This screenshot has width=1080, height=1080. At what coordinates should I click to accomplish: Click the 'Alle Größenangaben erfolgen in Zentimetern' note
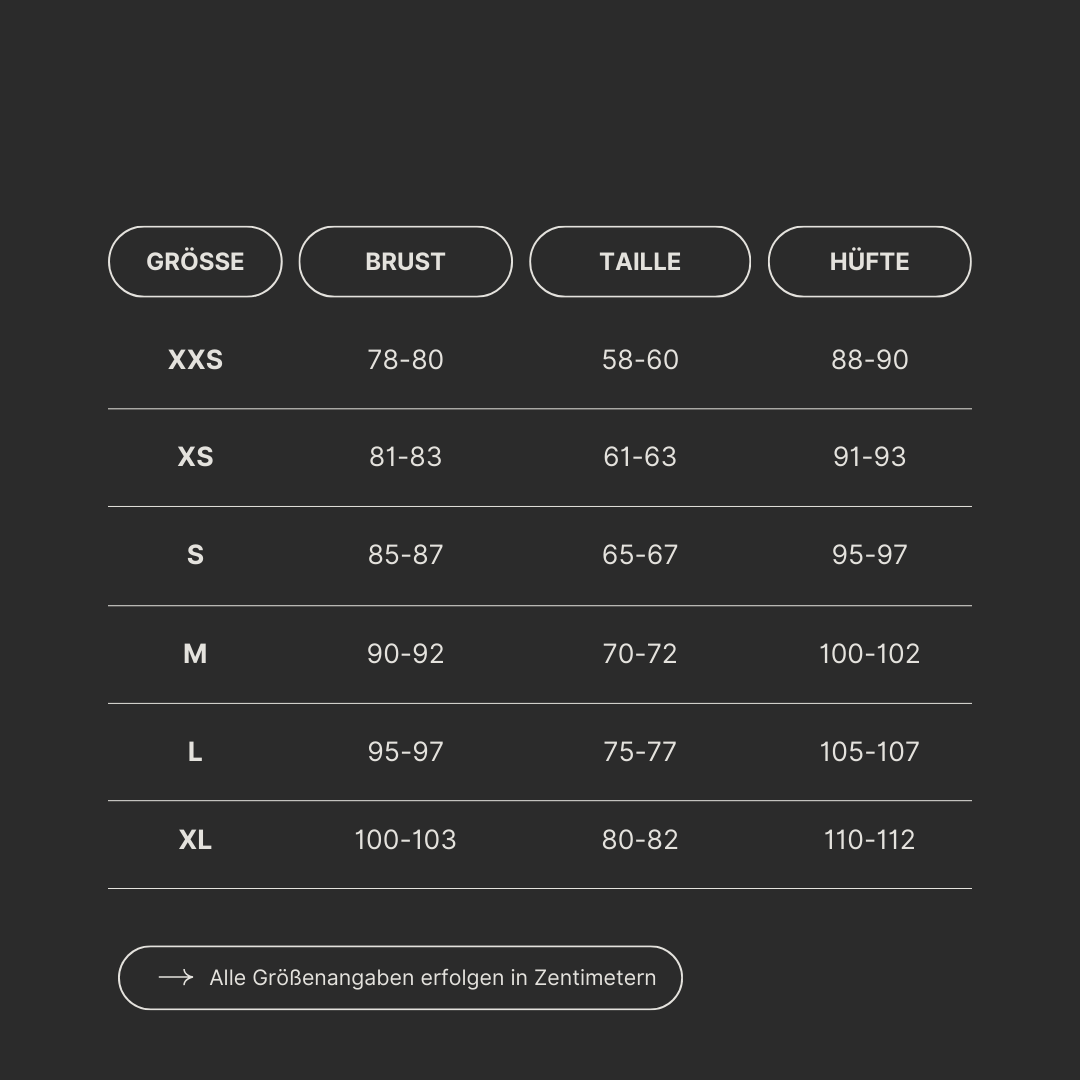coord(432,978)
